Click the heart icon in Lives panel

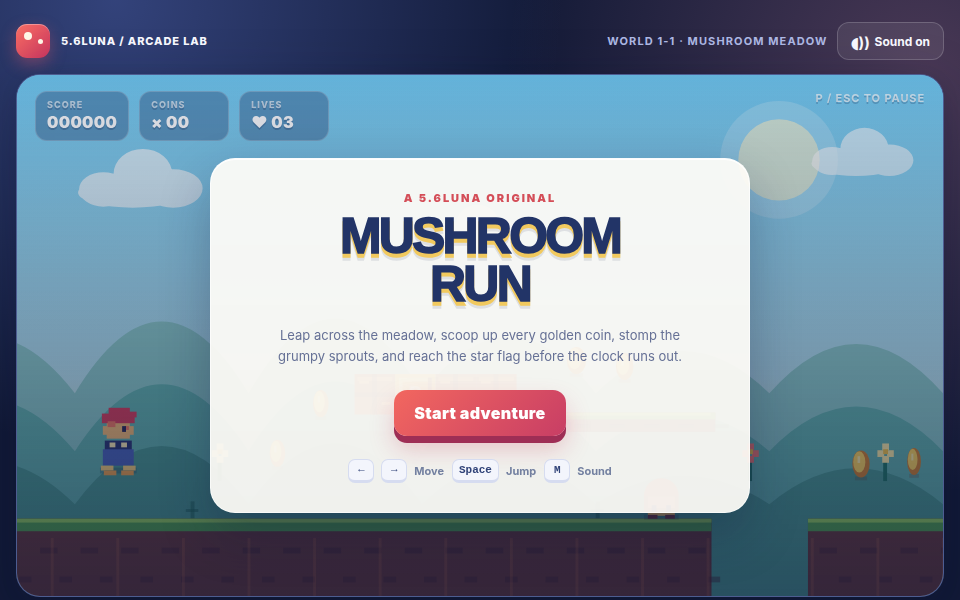(x=260, y=122)
